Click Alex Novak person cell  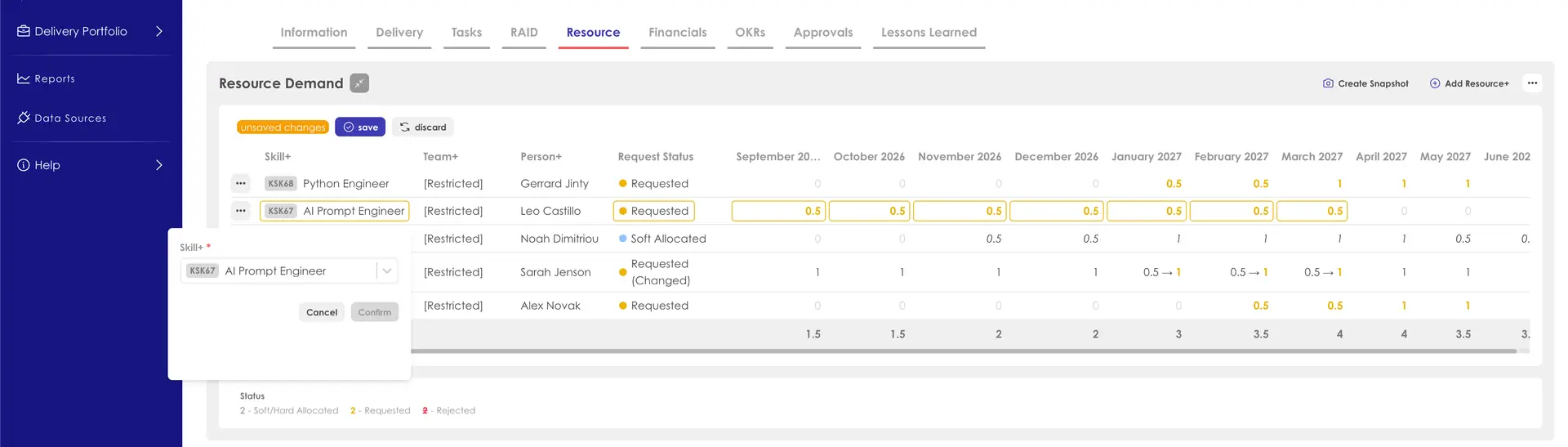click(x=550, y=306)
